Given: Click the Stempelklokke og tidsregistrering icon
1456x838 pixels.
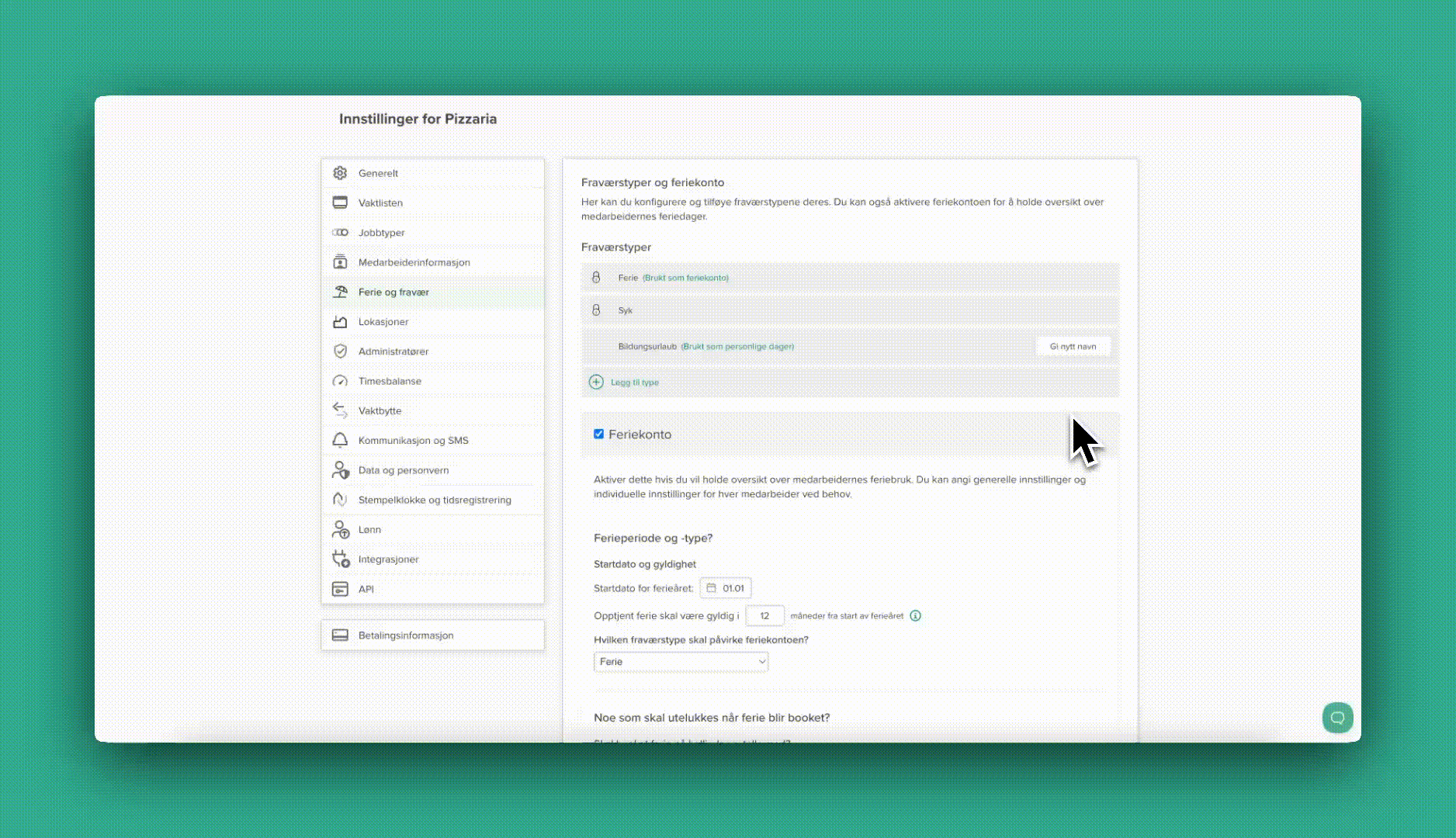Looking at the screenshot, I should (x=340, y=500).
